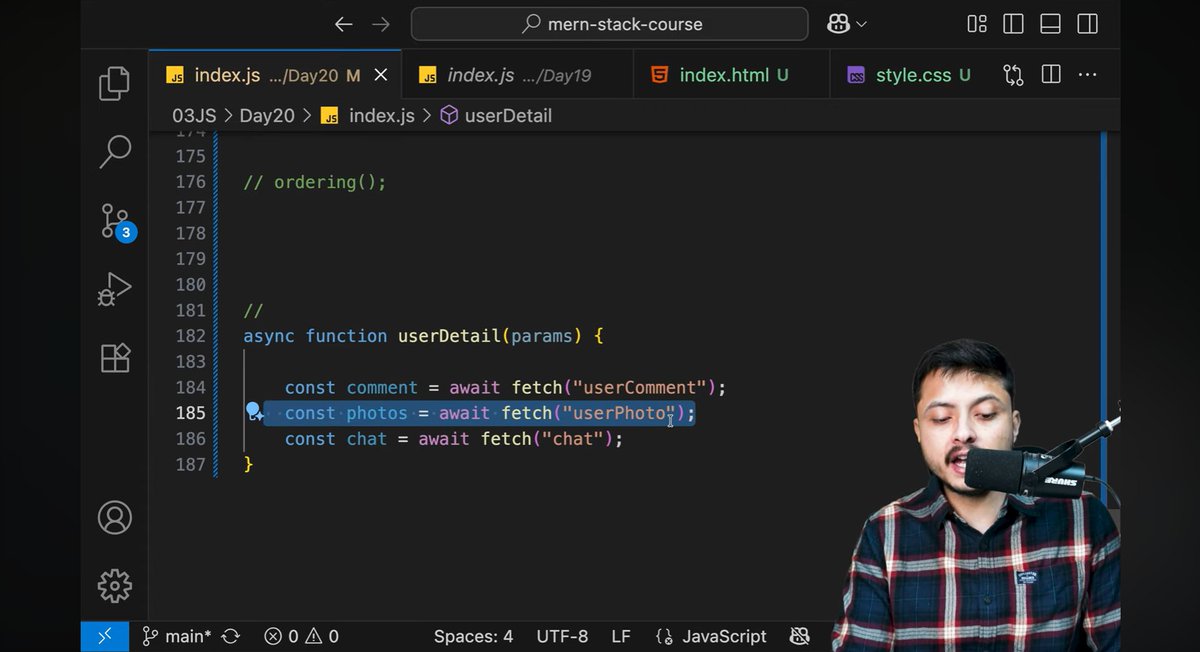Open the Extensions view
1200x652 pixels.
(114, 357)
